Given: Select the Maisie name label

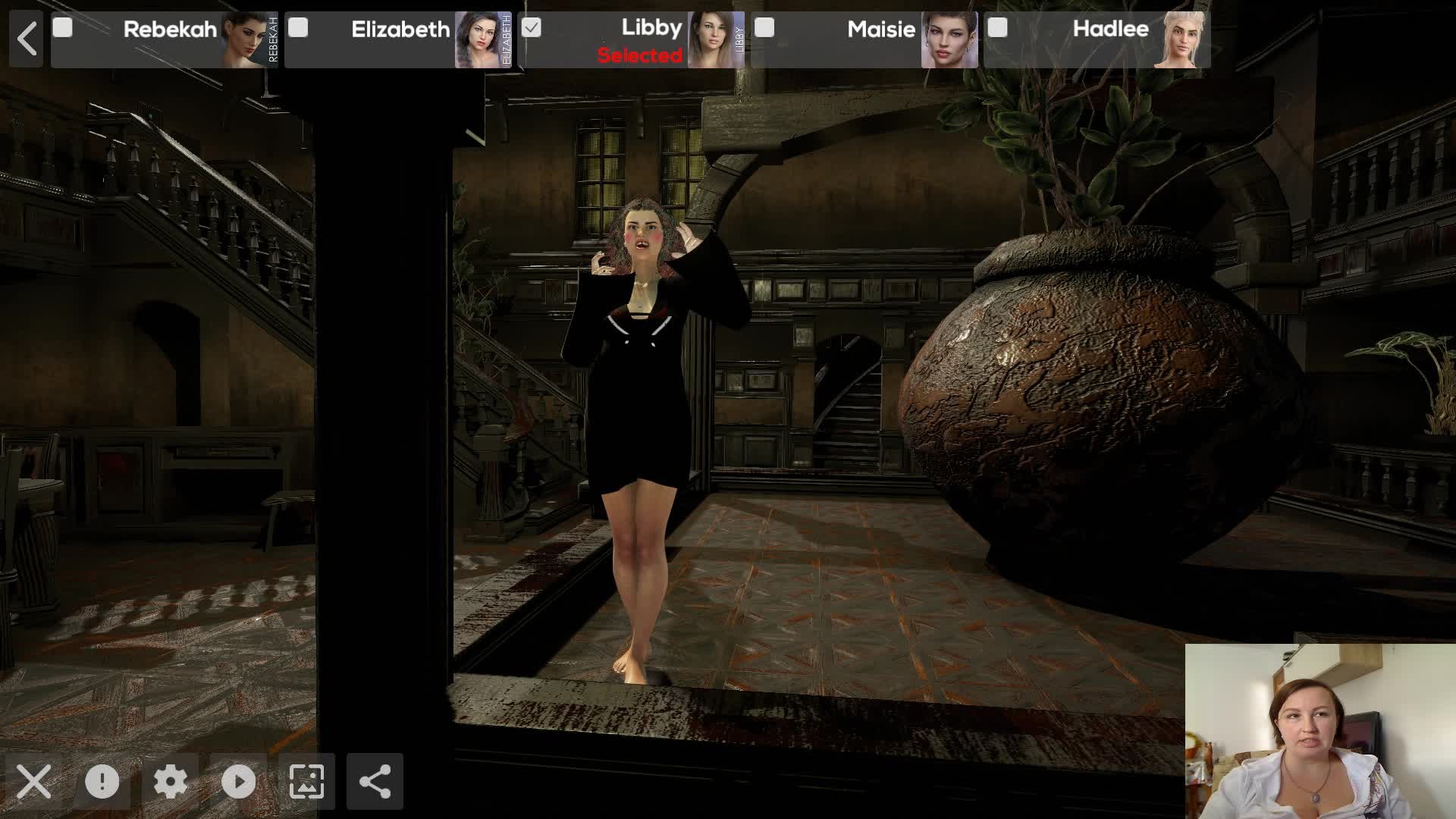Looking at the screenshot, I should click(880, 30).
